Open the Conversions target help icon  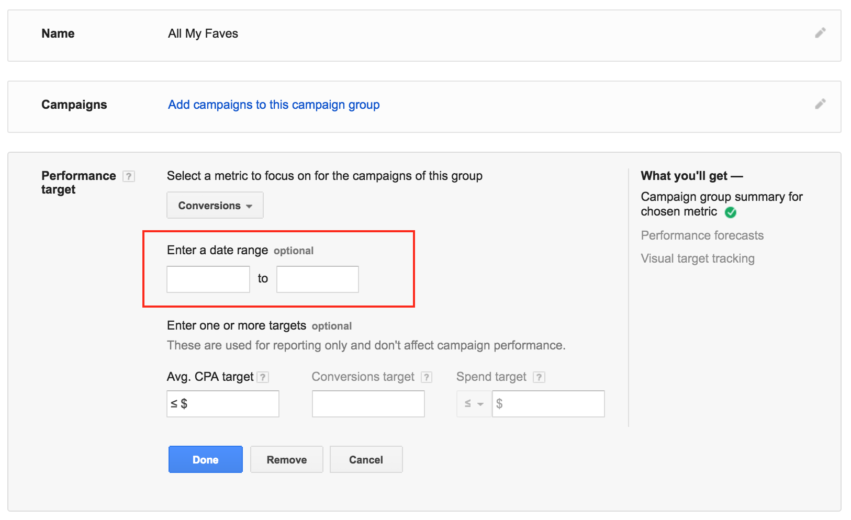tap(427, 377)
